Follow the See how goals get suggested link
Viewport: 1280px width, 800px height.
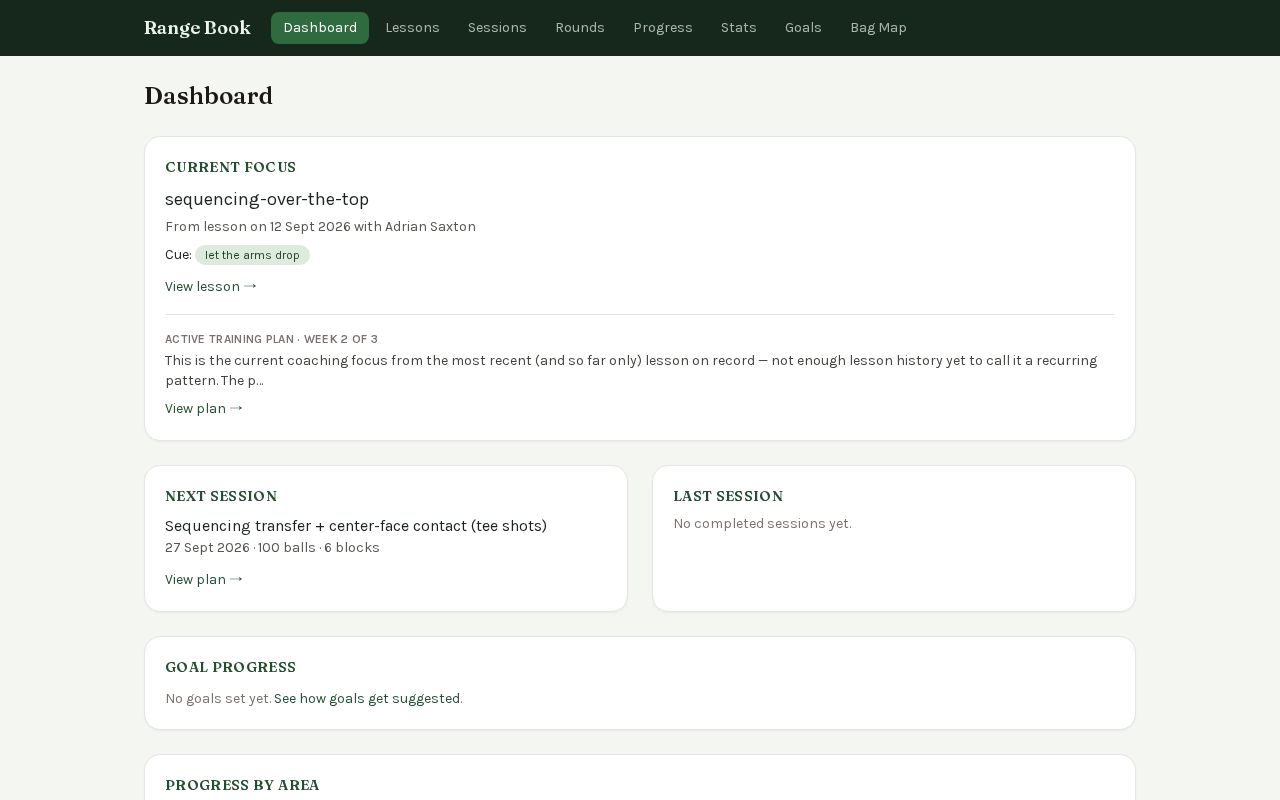pyautogui.click(x=367, y=699)
